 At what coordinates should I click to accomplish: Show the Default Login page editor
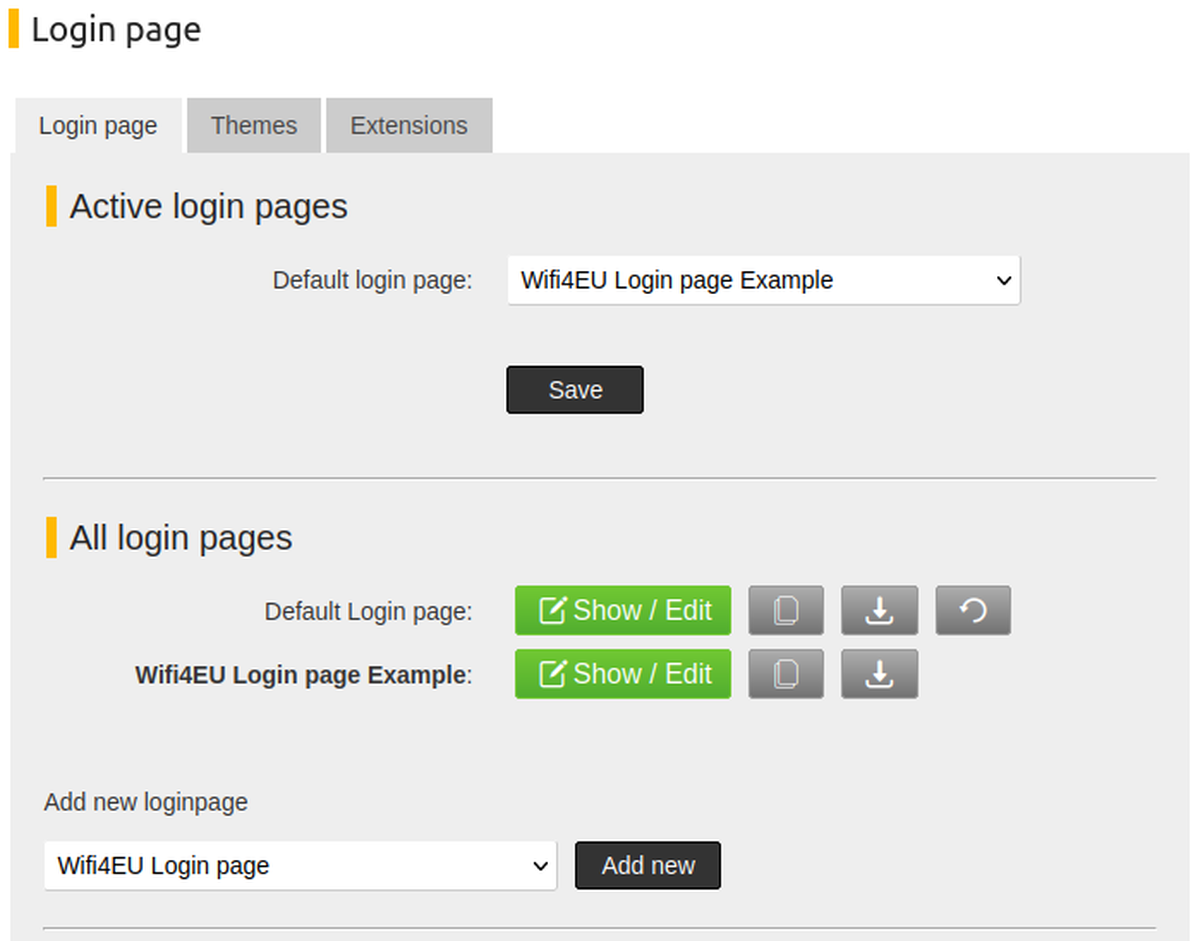click(622, 610)
